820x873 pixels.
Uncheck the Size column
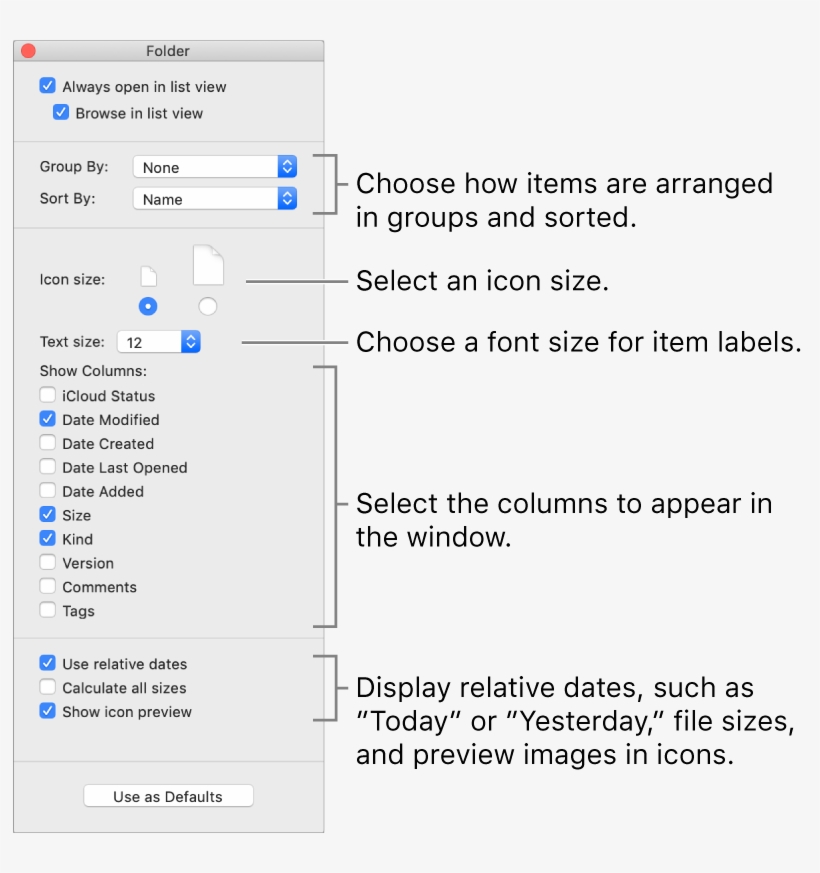tap(47, 515)
